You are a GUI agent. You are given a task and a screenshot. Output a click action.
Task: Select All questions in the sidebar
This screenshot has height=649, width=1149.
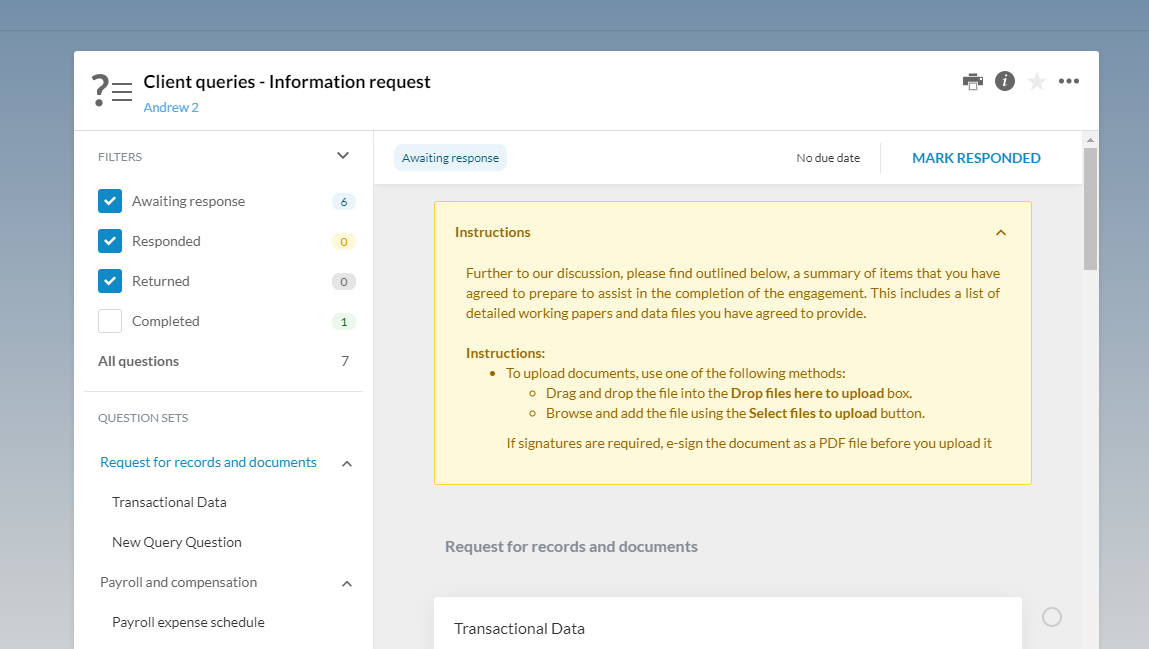click(x=138, y=361)
